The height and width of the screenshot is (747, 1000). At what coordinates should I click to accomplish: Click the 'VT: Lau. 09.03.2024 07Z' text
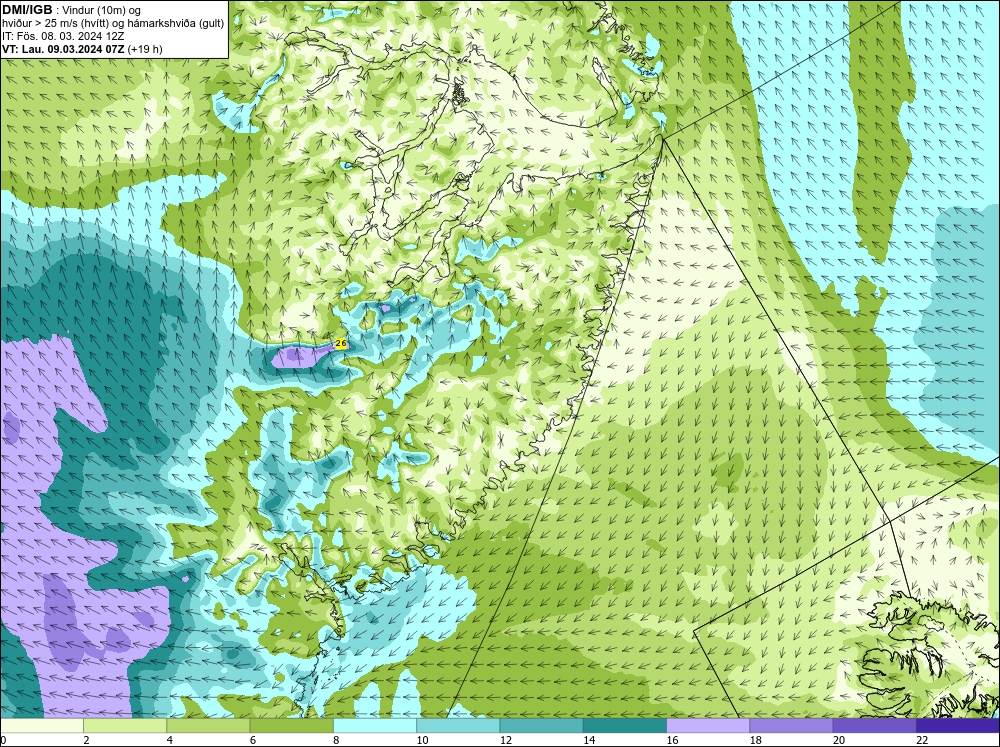click(64, 49)
